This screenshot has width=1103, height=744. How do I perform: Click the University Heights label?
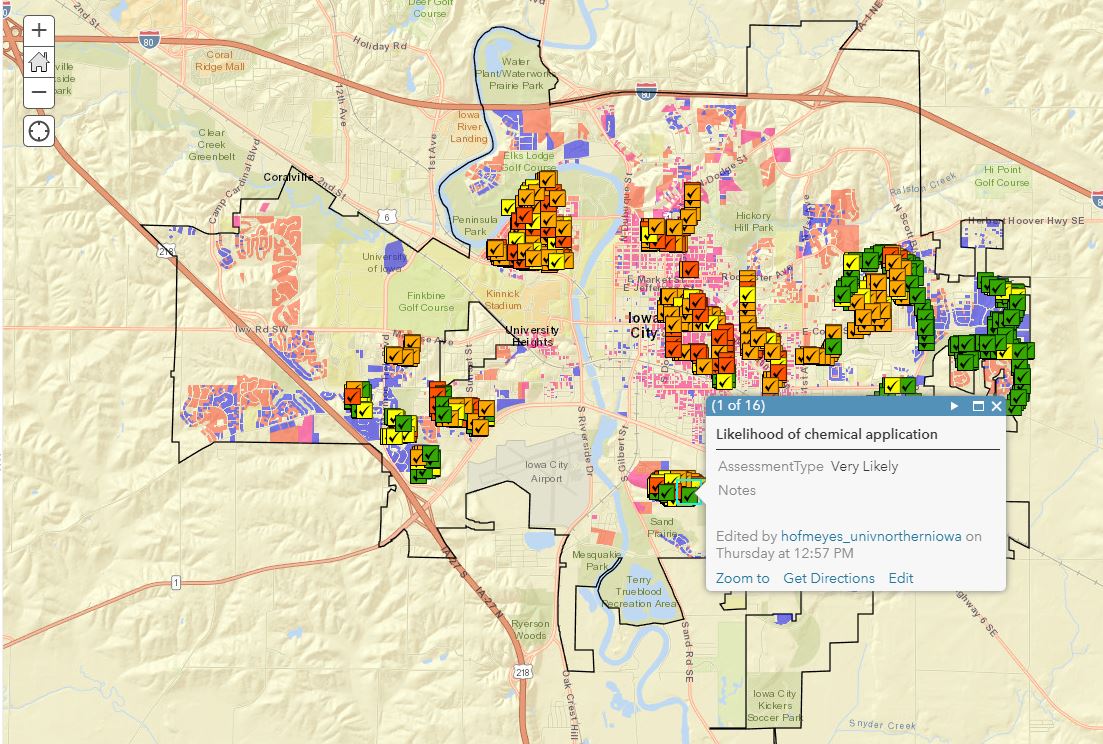532,335
